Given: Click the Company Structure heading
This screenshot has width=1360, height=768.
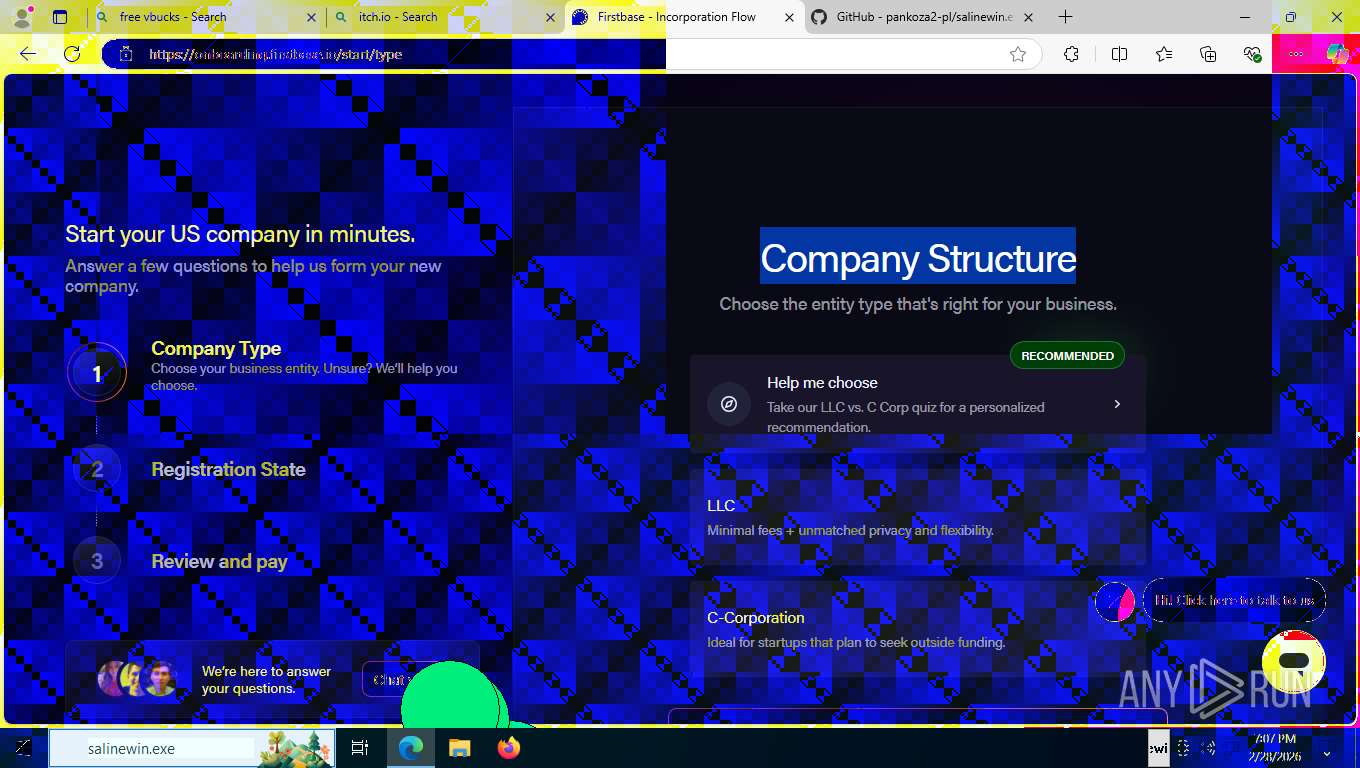Looking at the screenshot, I should click(x=918, y=258).
